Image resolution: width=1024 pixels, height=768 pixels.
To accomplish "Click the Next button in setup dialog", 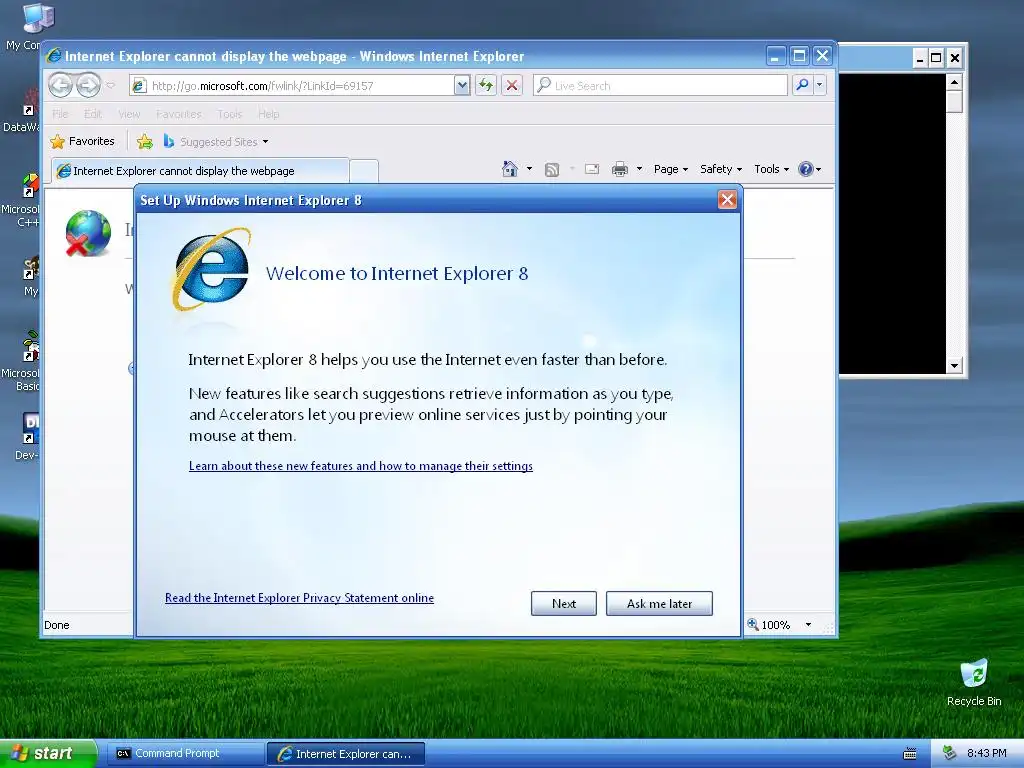I will click(x=564, y=603).
